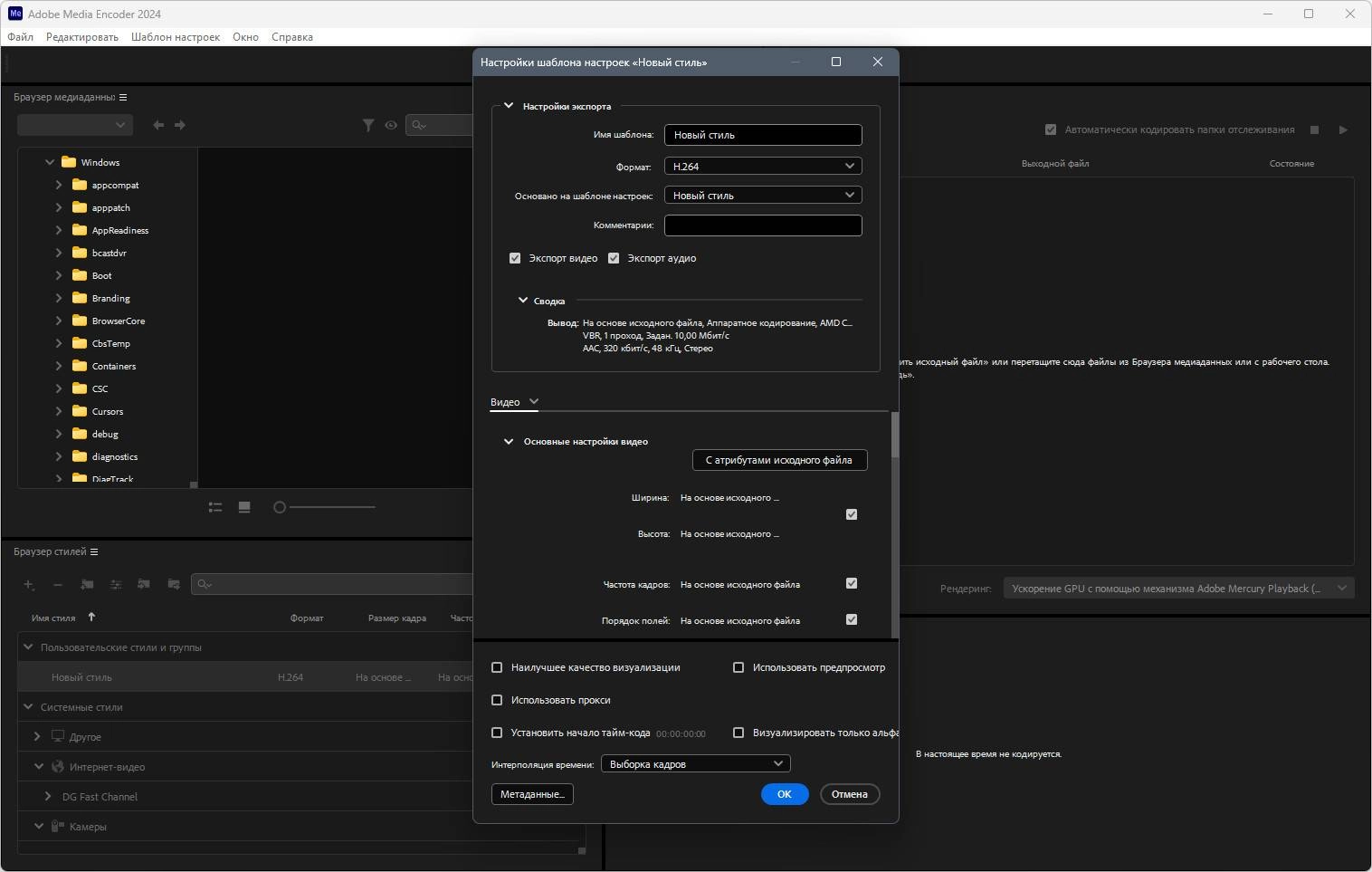Click the Adobe Media Encoder logo icon
Viewport: 1372px width, 872px height.
tap(14, 14)
